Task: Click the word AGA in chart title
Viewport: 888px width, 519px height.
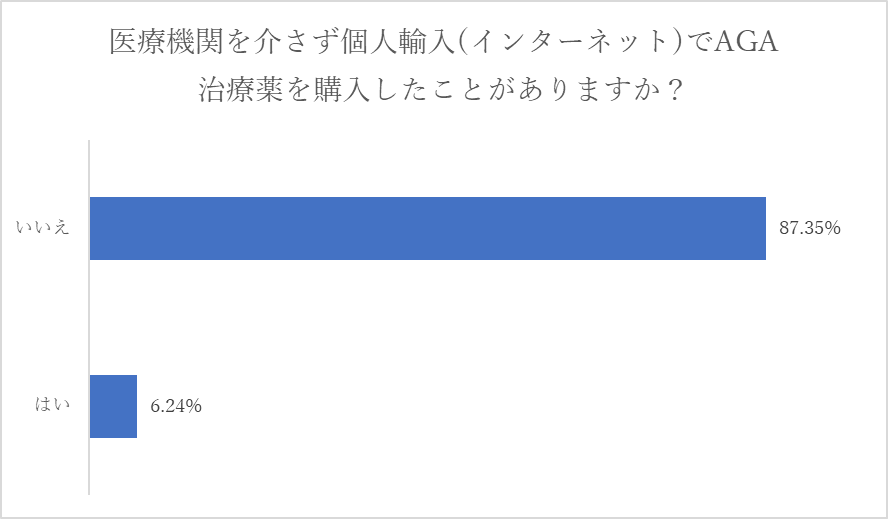Action: click(745, 41)
